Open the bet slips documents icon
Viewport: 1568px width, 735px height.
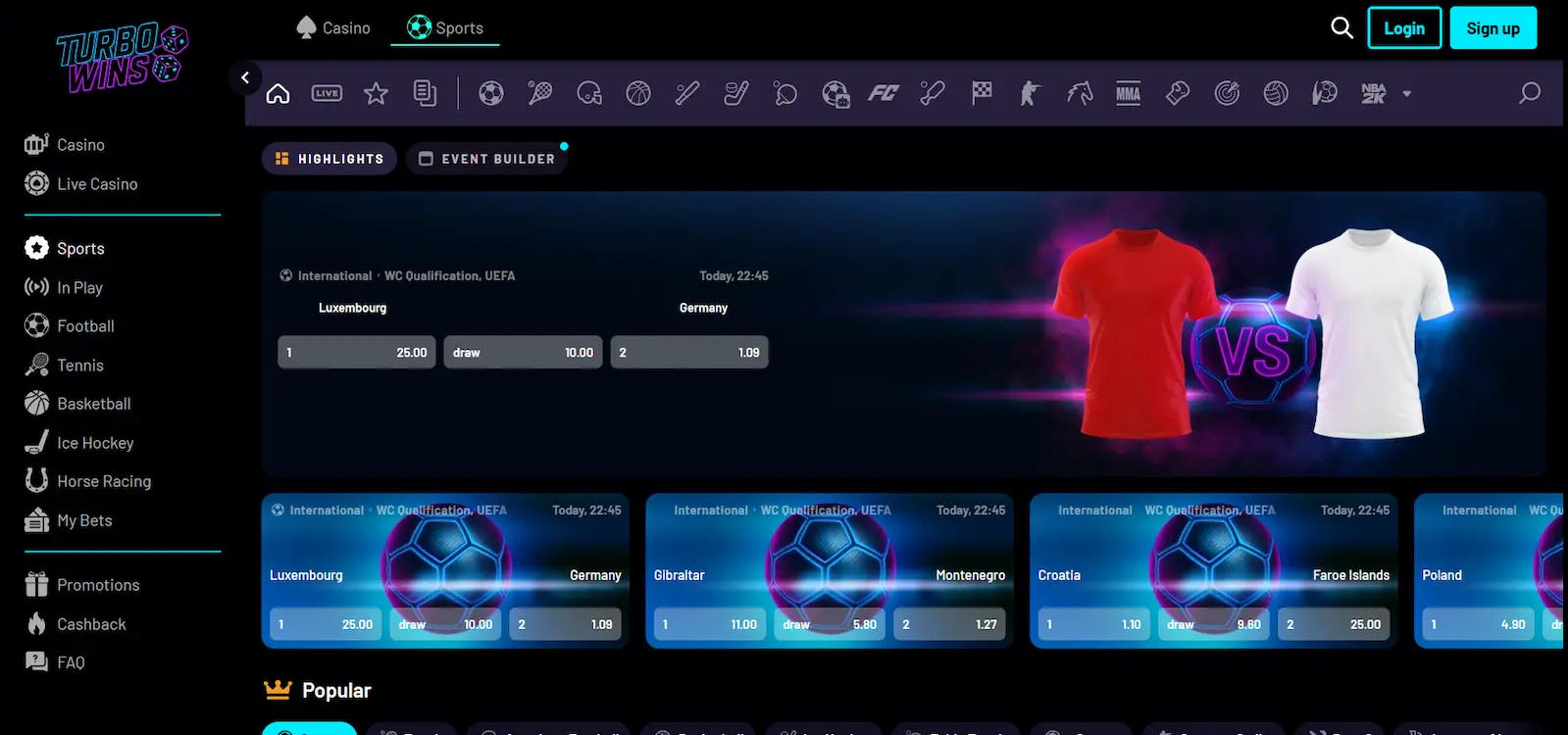pyautogui.click(x=425, y=93)
